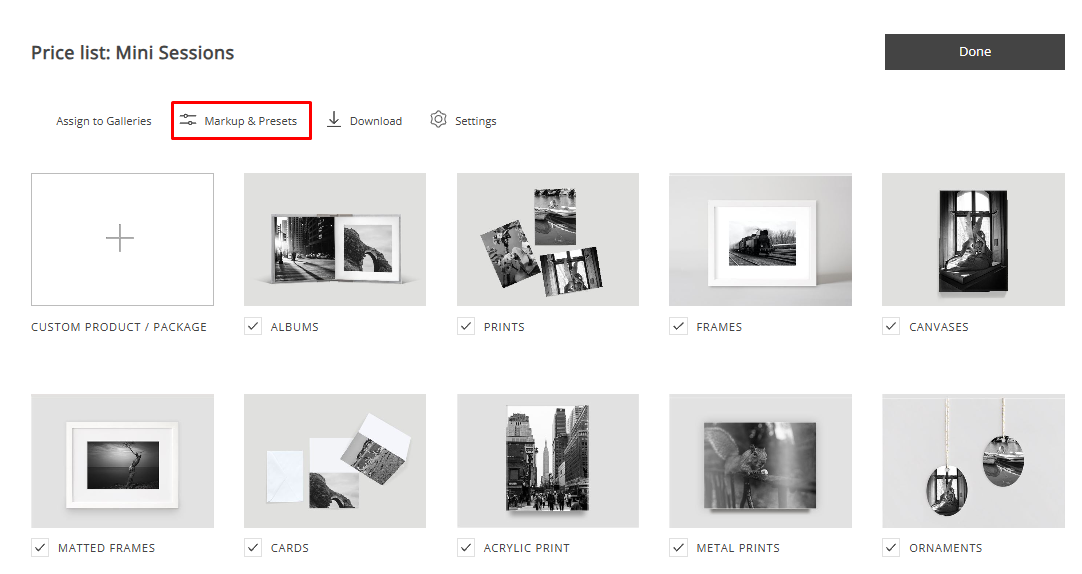Screen dimensions: 1082x574
Task: Select the Frames product thumbnail
Action: coord(760,240)
